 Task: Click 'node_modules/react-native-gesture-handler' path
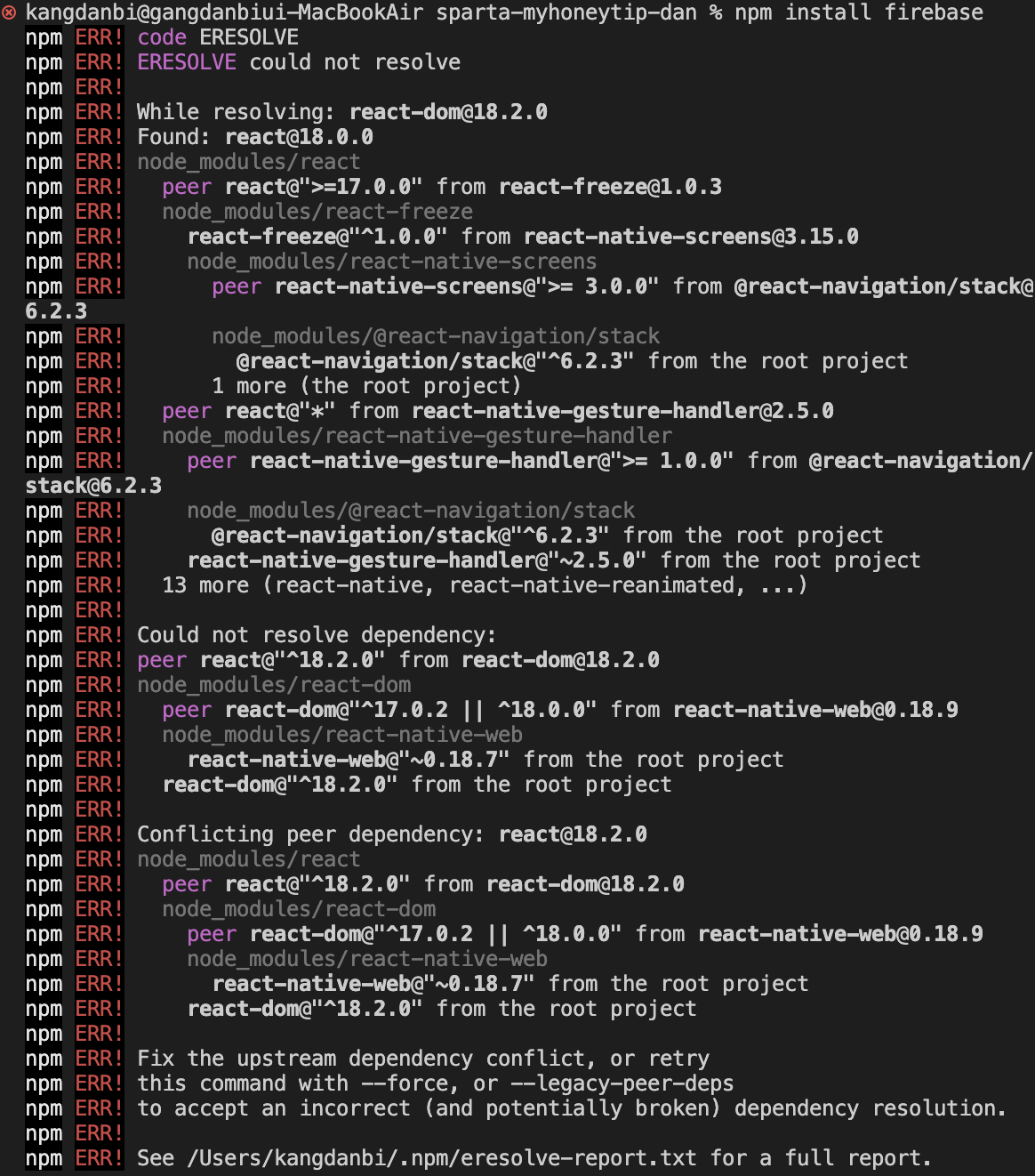(x=417, y=436)
